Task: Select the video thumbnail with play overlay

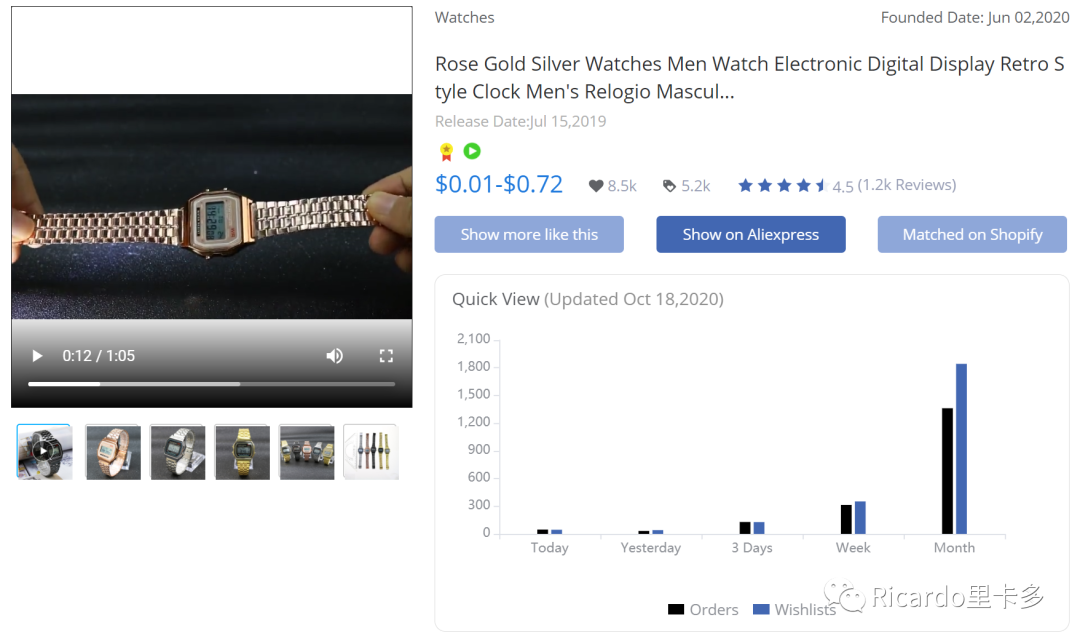Action: click(x=44, y=452)
